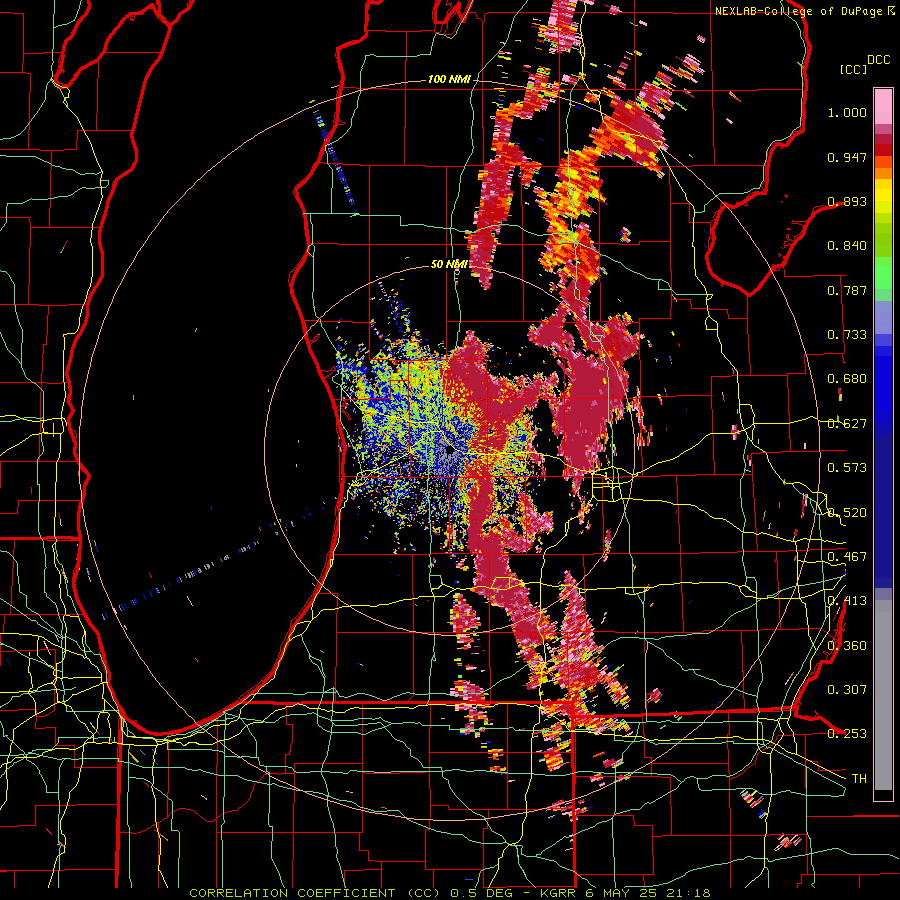The height and width of the screenshot is (900, 900).
Task: Pick the gray segment of the color bar
Action: tap(883, 695)
